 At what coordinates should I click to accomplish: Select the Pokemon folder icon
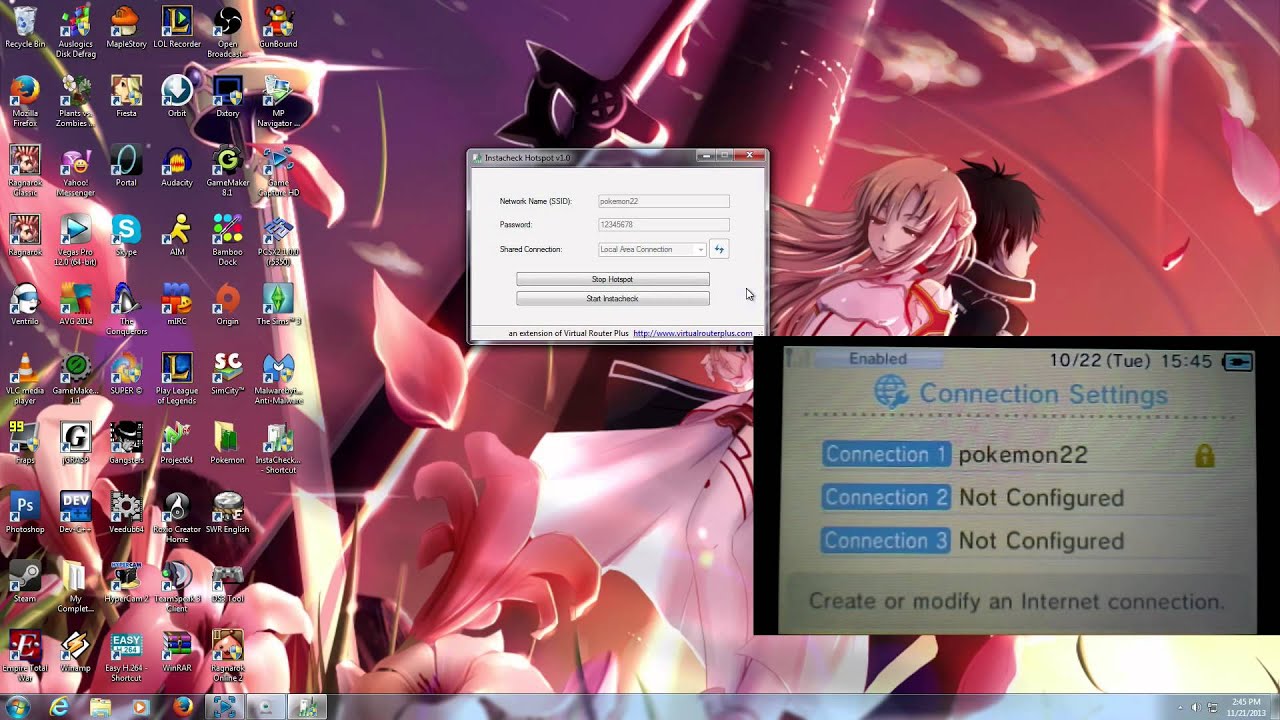click(x=227, y=442)
